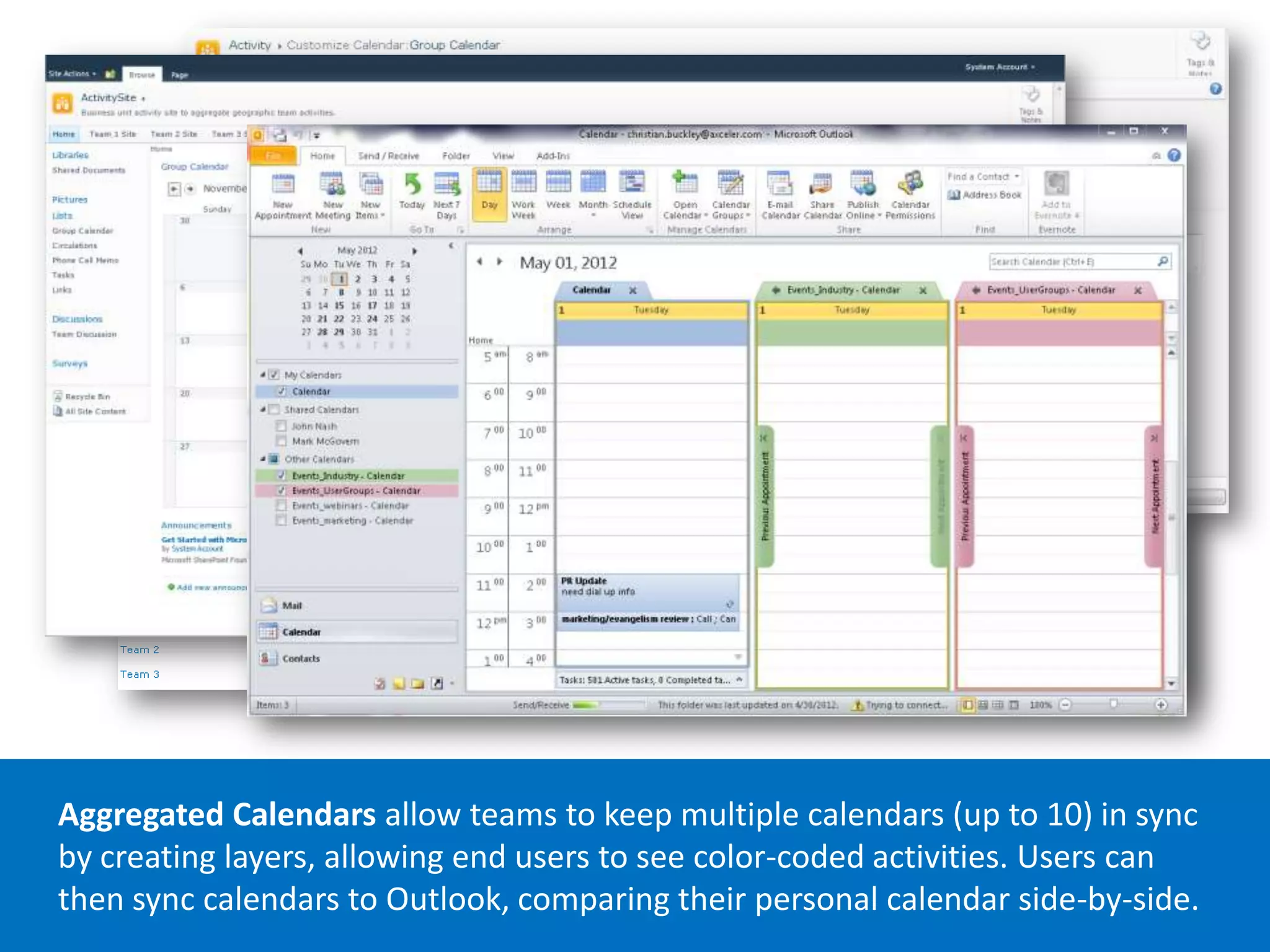Open the Home ribbon tab
This screenshot has width=1270, height=952.
click(x=322, y=156)
